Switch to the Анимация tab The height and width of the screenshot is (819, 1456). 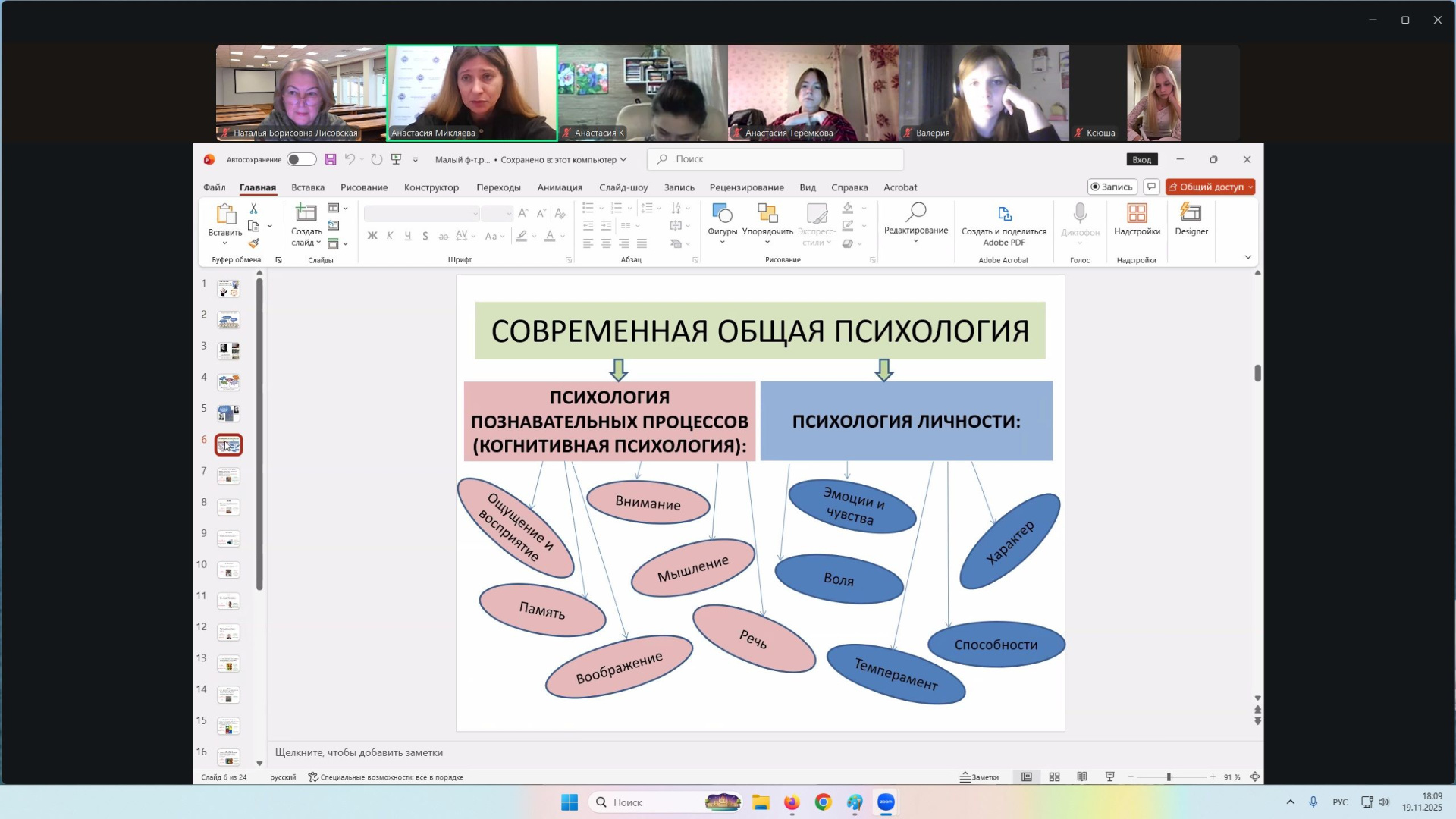[x=559, y=187]
